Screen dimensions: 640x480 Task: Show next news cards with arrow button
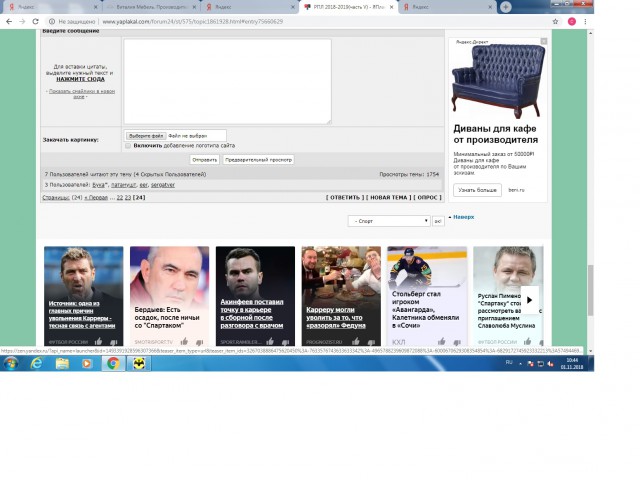tap(529, 300)
